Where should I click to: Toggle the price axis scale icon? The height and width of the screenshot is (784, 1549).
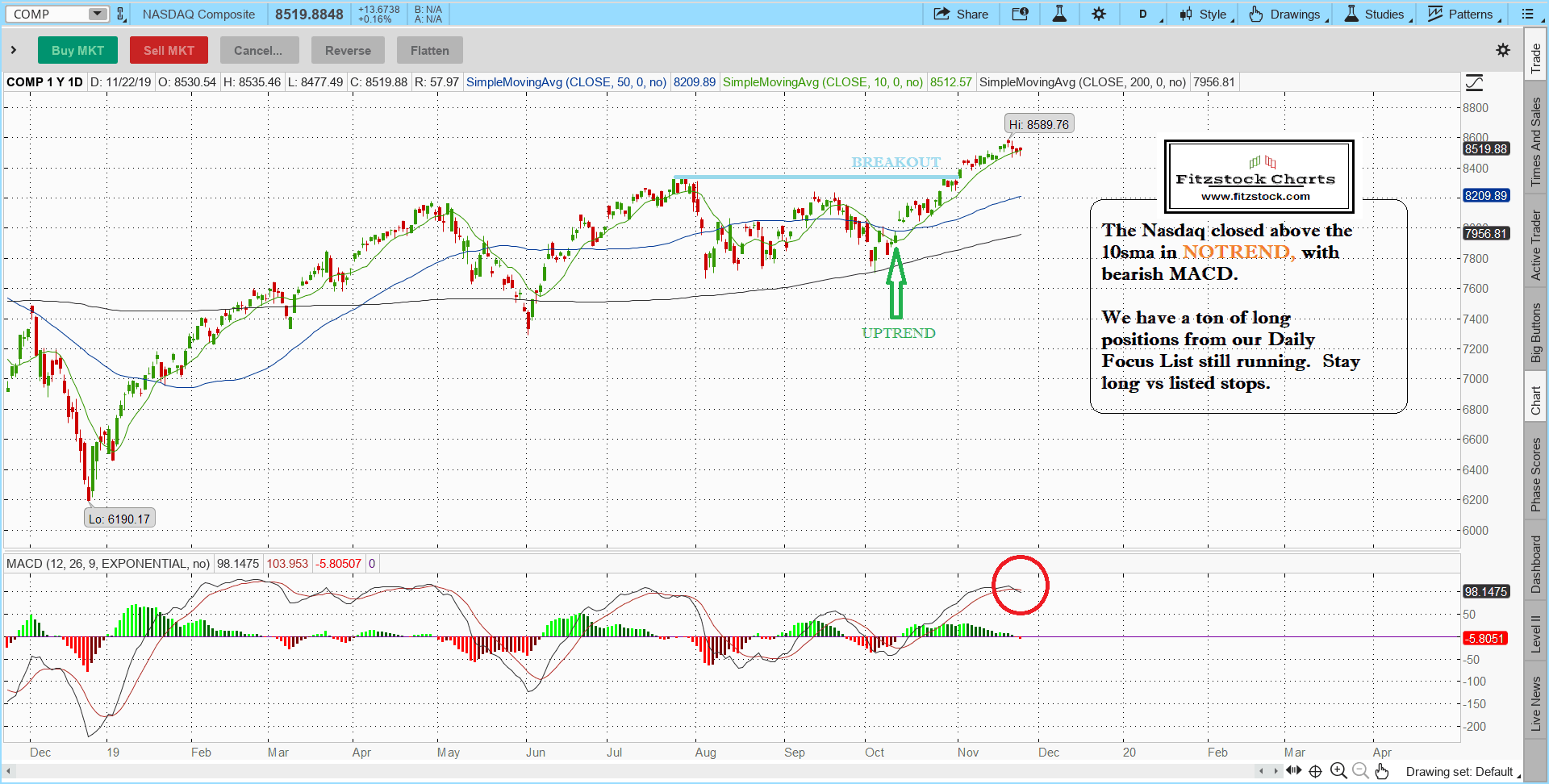point(1474,82)
